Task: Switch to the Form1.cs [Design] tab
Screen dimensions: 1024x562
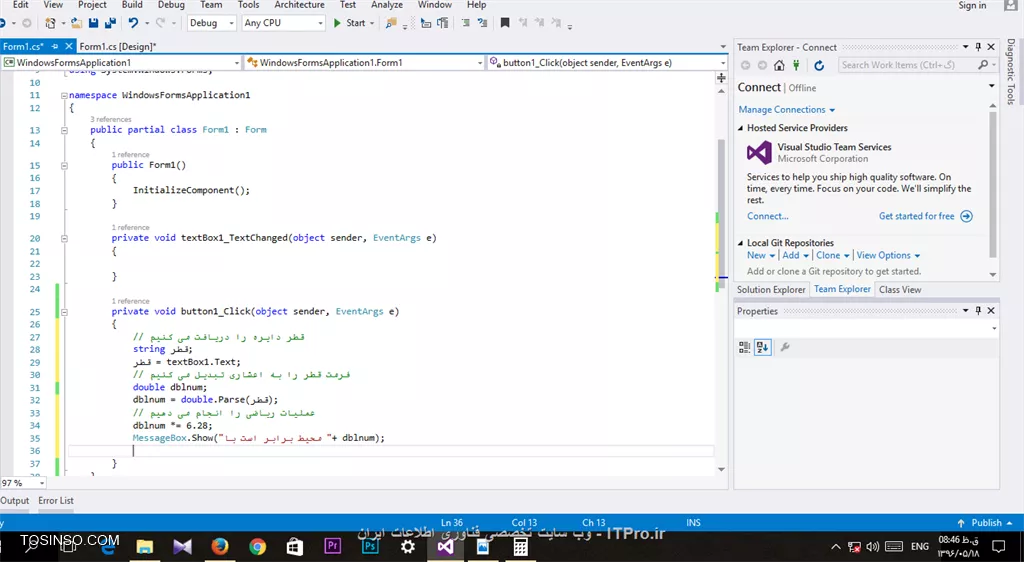Action: (118, 46)
